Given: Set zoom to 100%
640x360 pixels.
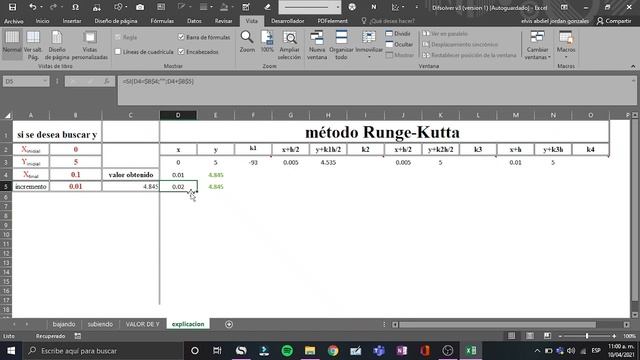Looking at the screenshot, I should 267,42.
